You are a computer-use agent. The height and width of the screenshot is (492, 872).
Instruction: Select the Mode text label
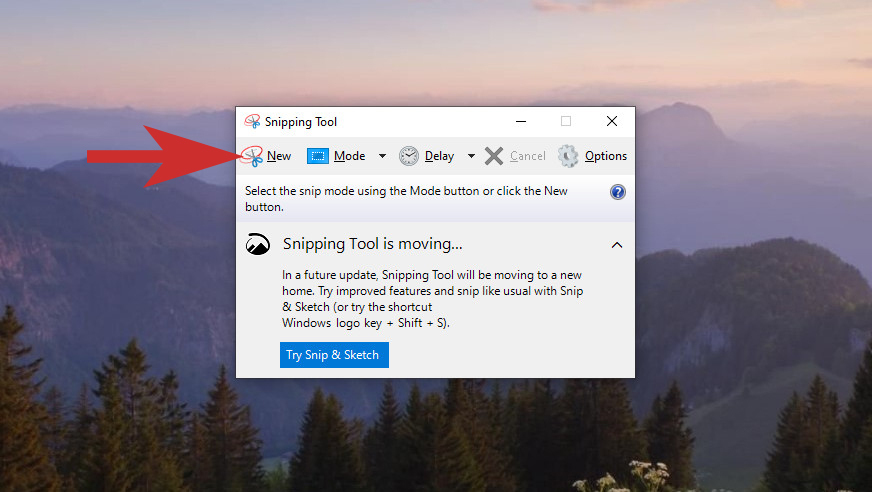pyautogui.click(x=349, y=156)
